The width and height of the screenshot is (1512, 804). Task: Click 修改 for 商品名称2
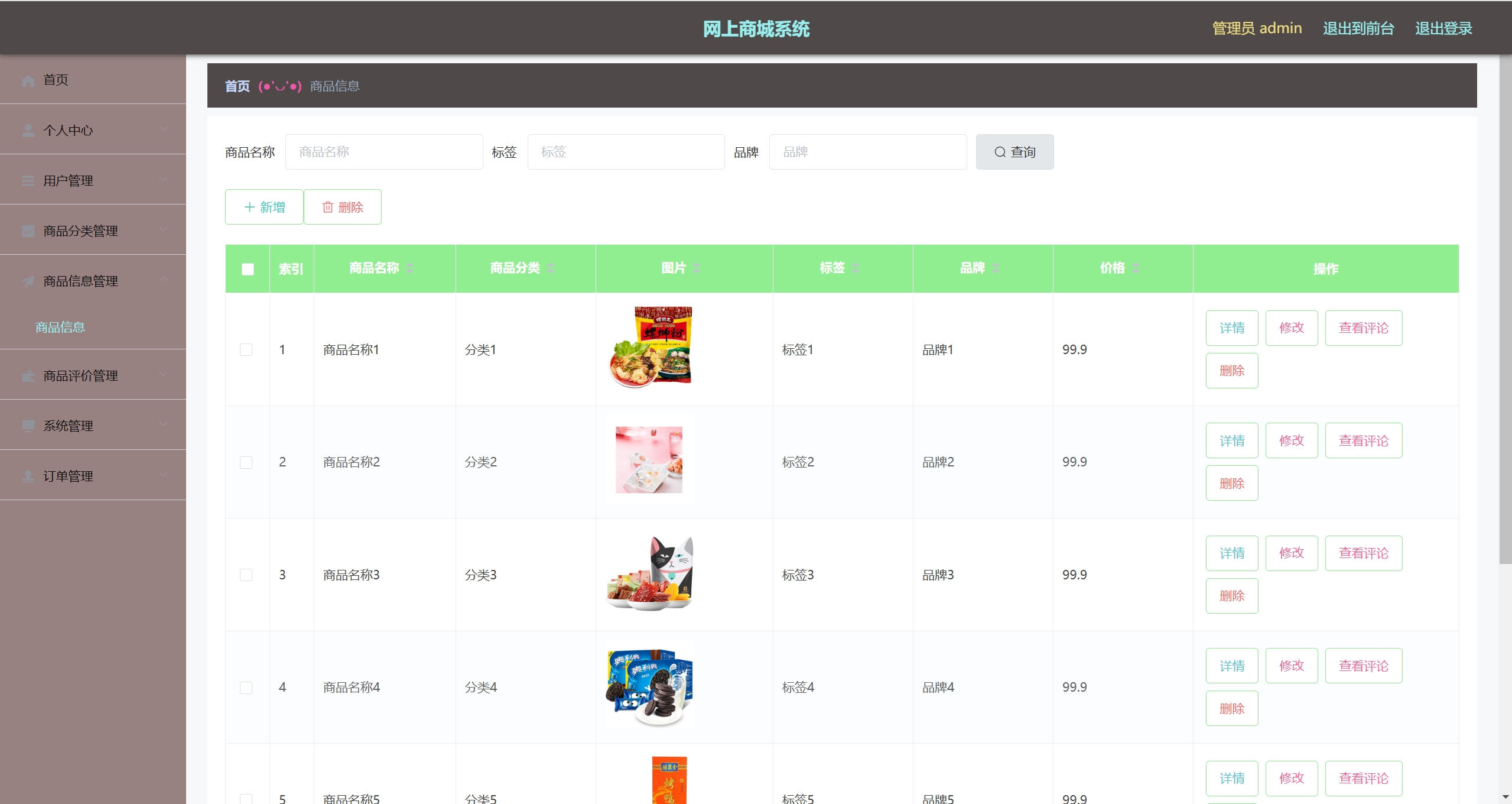tap(1292, 440)
